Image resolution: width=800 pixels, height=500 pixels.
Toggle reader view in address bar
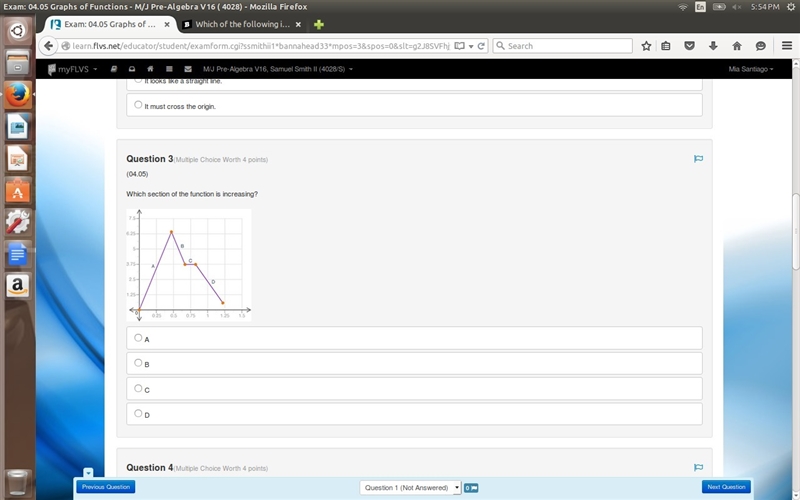tap(459, 46)
